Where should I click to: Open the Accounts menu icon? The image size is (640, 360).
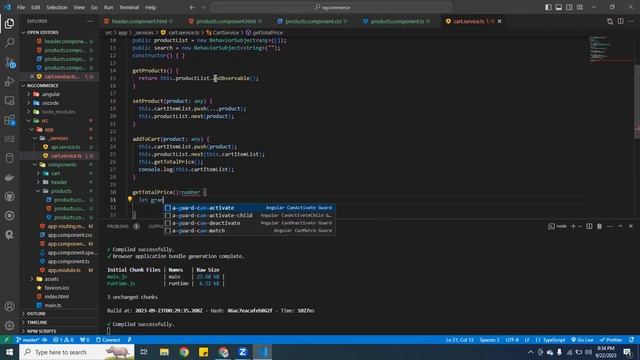(x=9, y=306)
